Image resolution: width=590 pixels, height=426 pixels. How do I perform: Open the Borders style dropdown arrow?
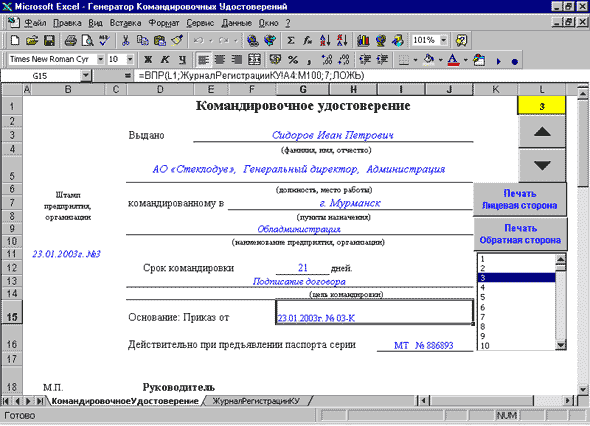pyautogui.click(x=415, y=60)
